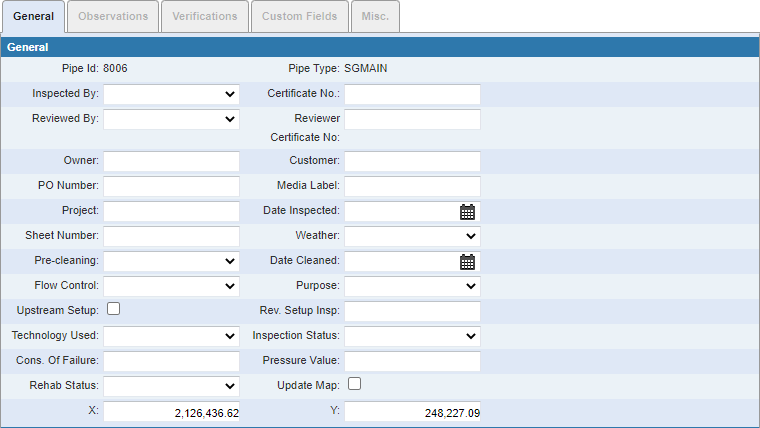
Task: Open the Inspection Status dropdown
Action: coord(412,336)
